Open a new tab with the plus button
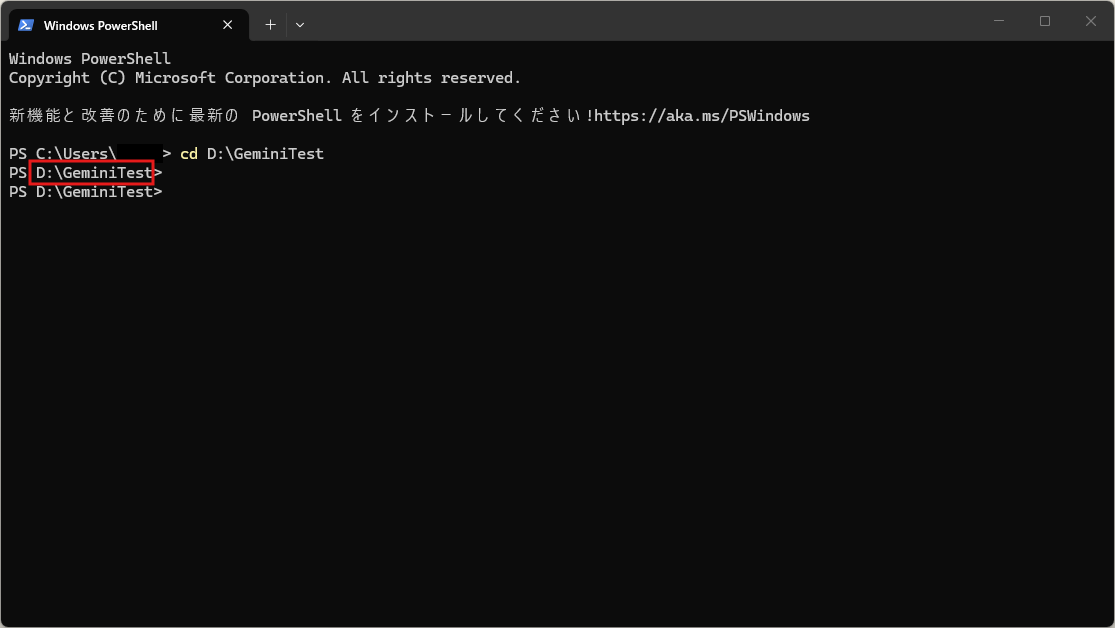Viewport: 1115px width, 628px height. click(270, 24)
